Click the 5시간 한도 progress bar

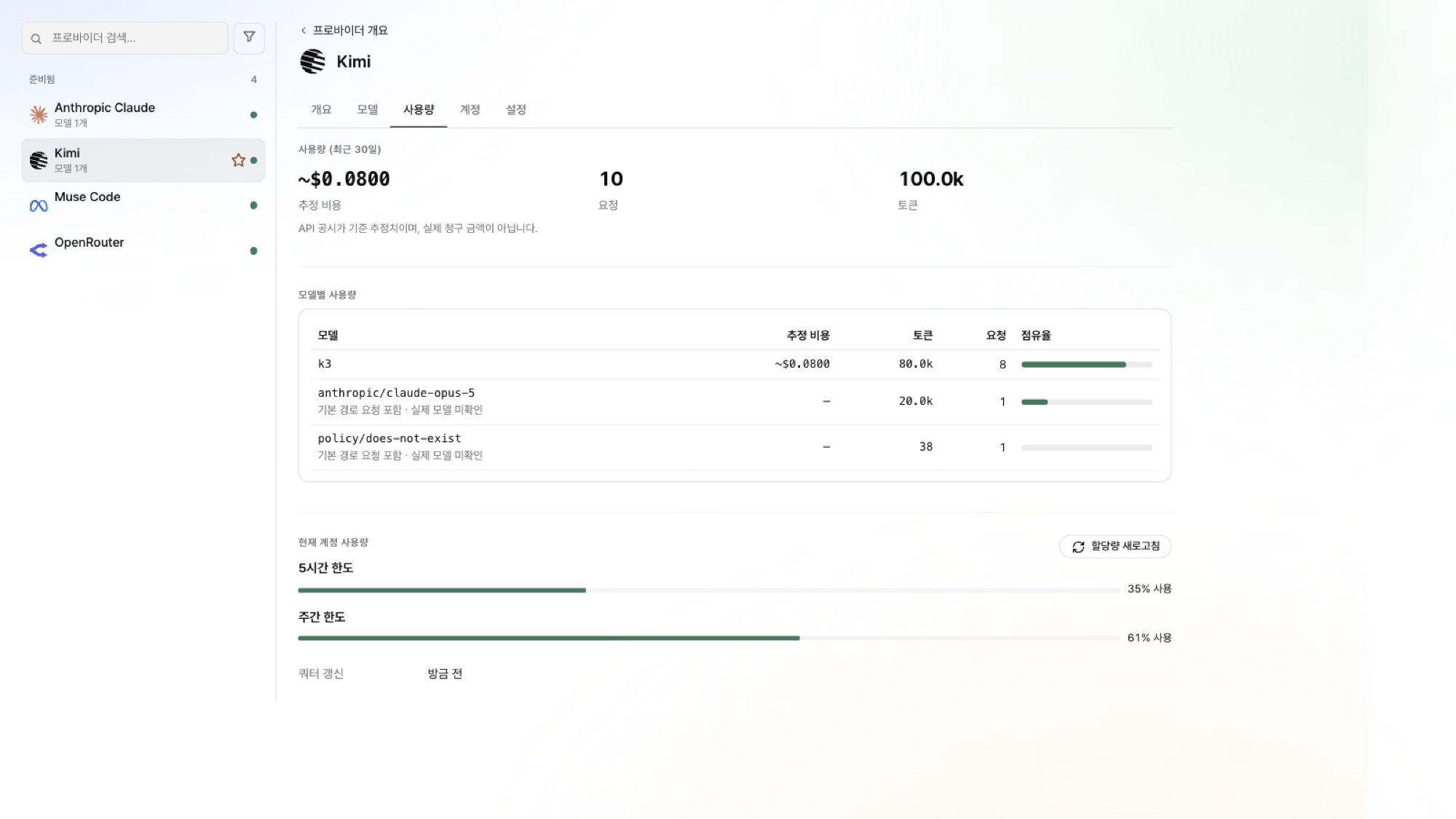coord(709,590)
